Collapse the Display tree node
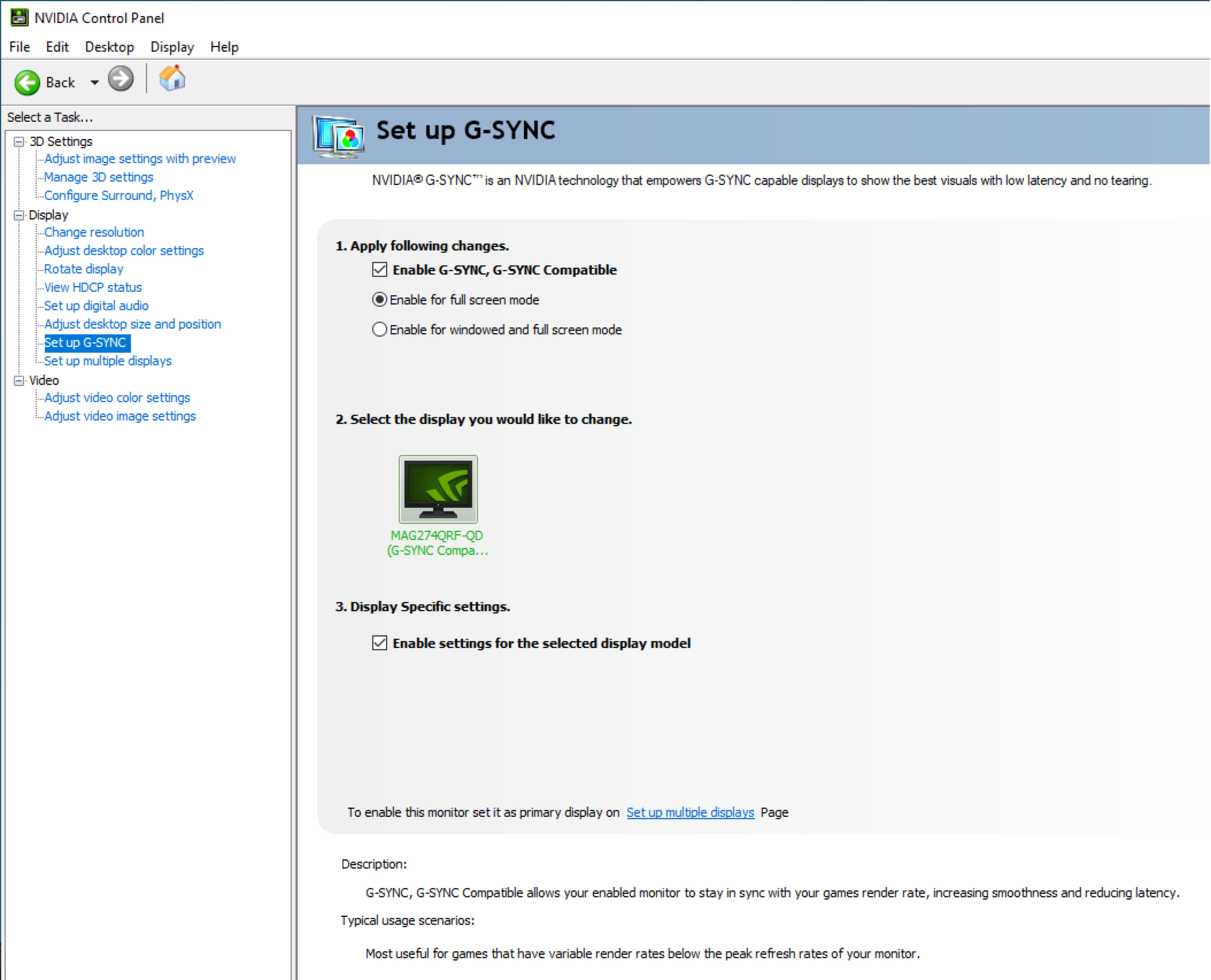Image resolution: width=1211 pixels, height=980 pixels. 19,215
